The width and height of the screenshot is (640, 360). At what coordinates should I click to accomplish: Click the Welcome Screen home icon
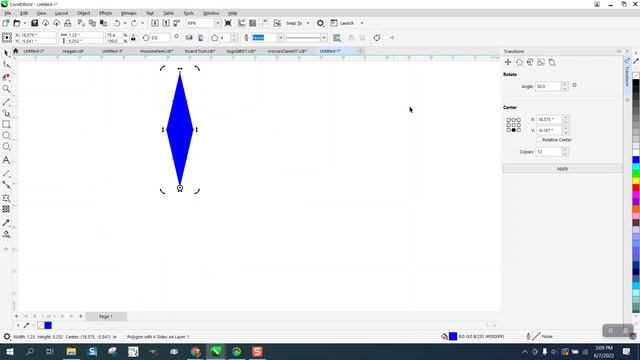[x=16, y=51]
